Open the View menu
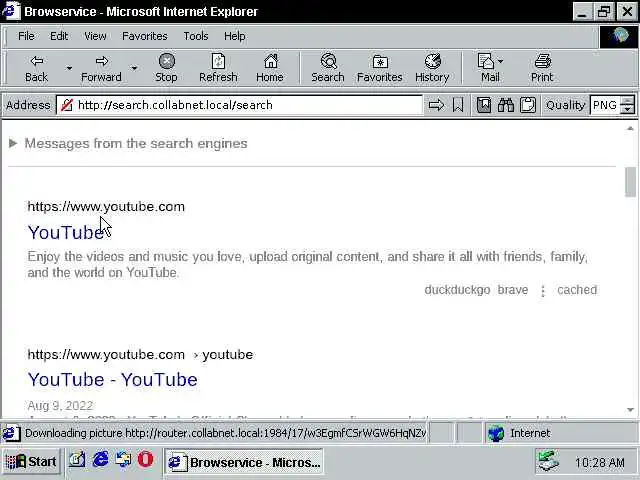 [x=95, y=36]
